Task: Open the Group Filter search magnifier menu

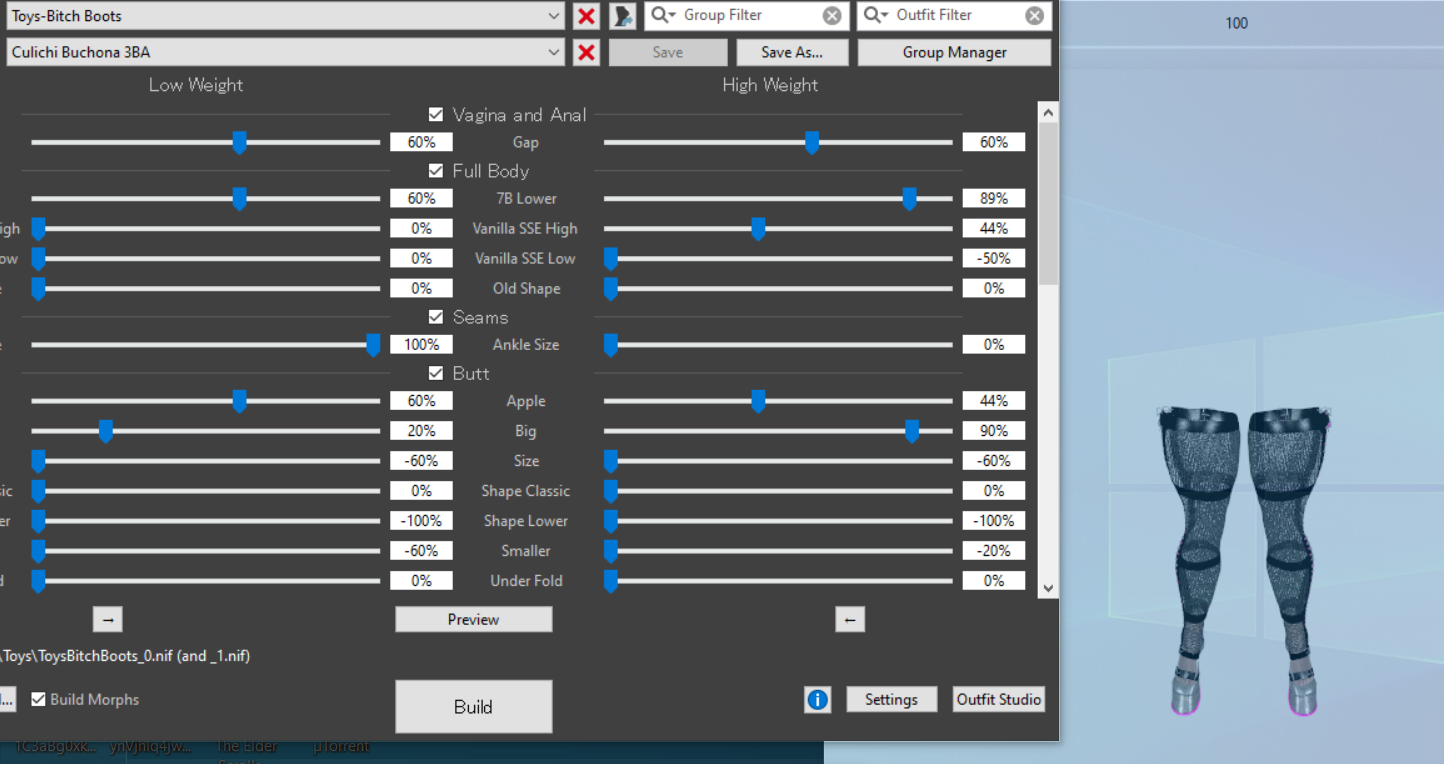Action: tap(665, 15)
